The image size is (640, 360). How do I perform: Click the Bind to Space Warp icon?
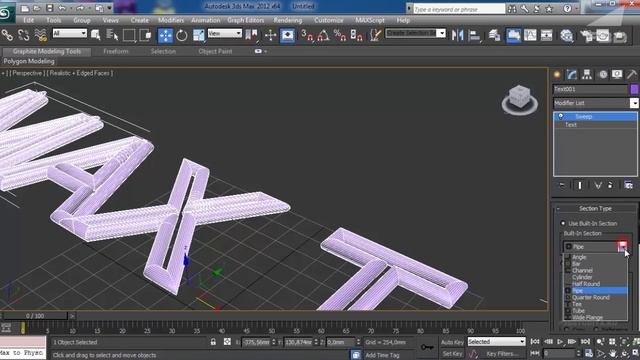[40, 36]
